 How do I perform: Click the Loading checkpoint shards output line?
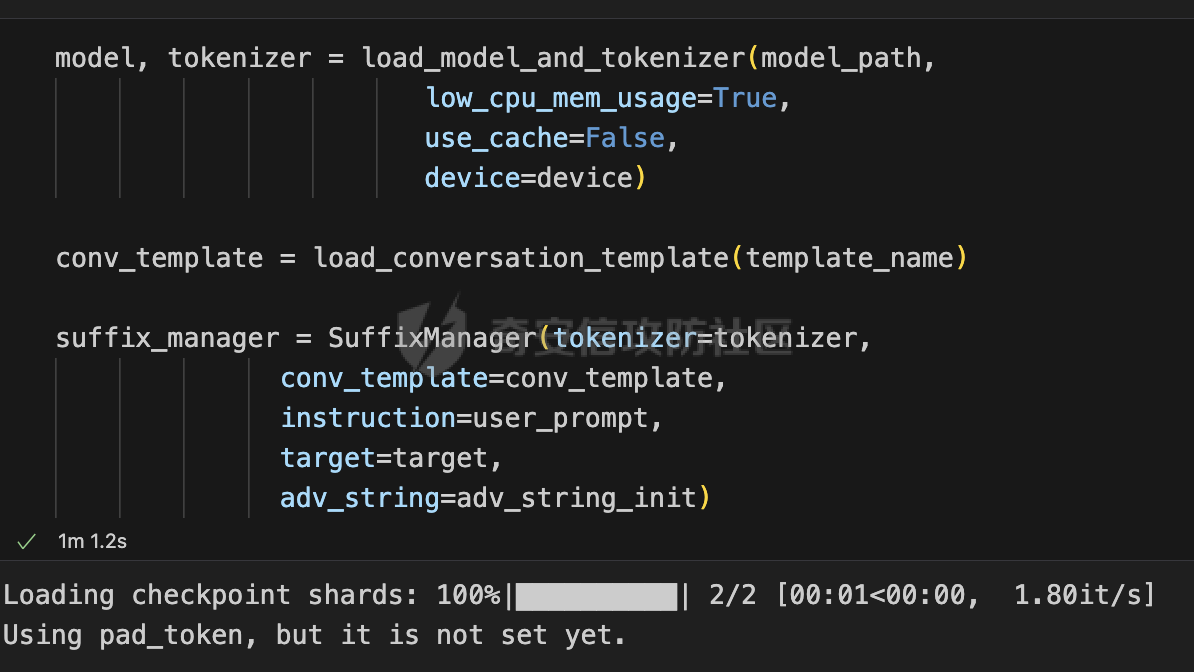[x=579, y=596]
